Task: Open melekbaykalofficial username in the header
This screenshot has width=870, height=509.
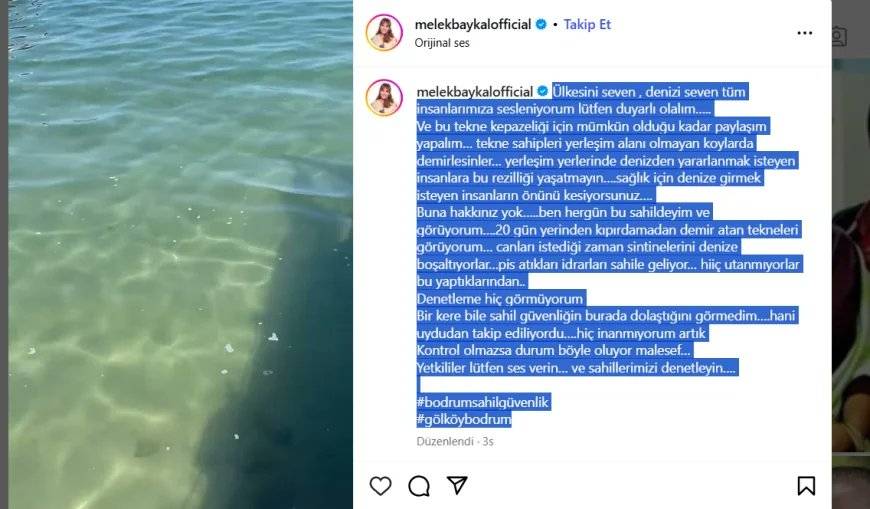Action: (473, 24)
